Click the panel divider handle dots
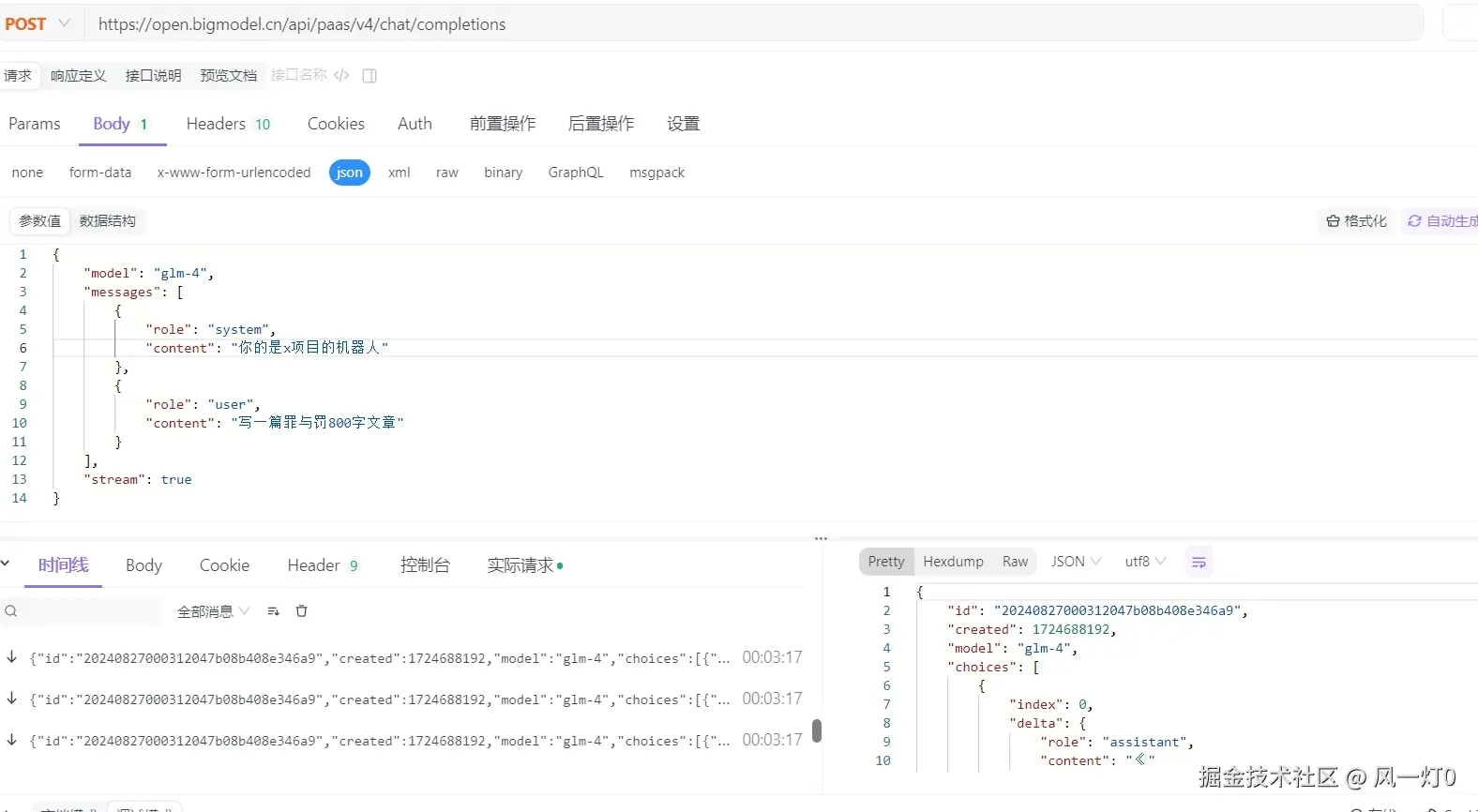This screenshot has width=1478, height=812. pos(822,539)
